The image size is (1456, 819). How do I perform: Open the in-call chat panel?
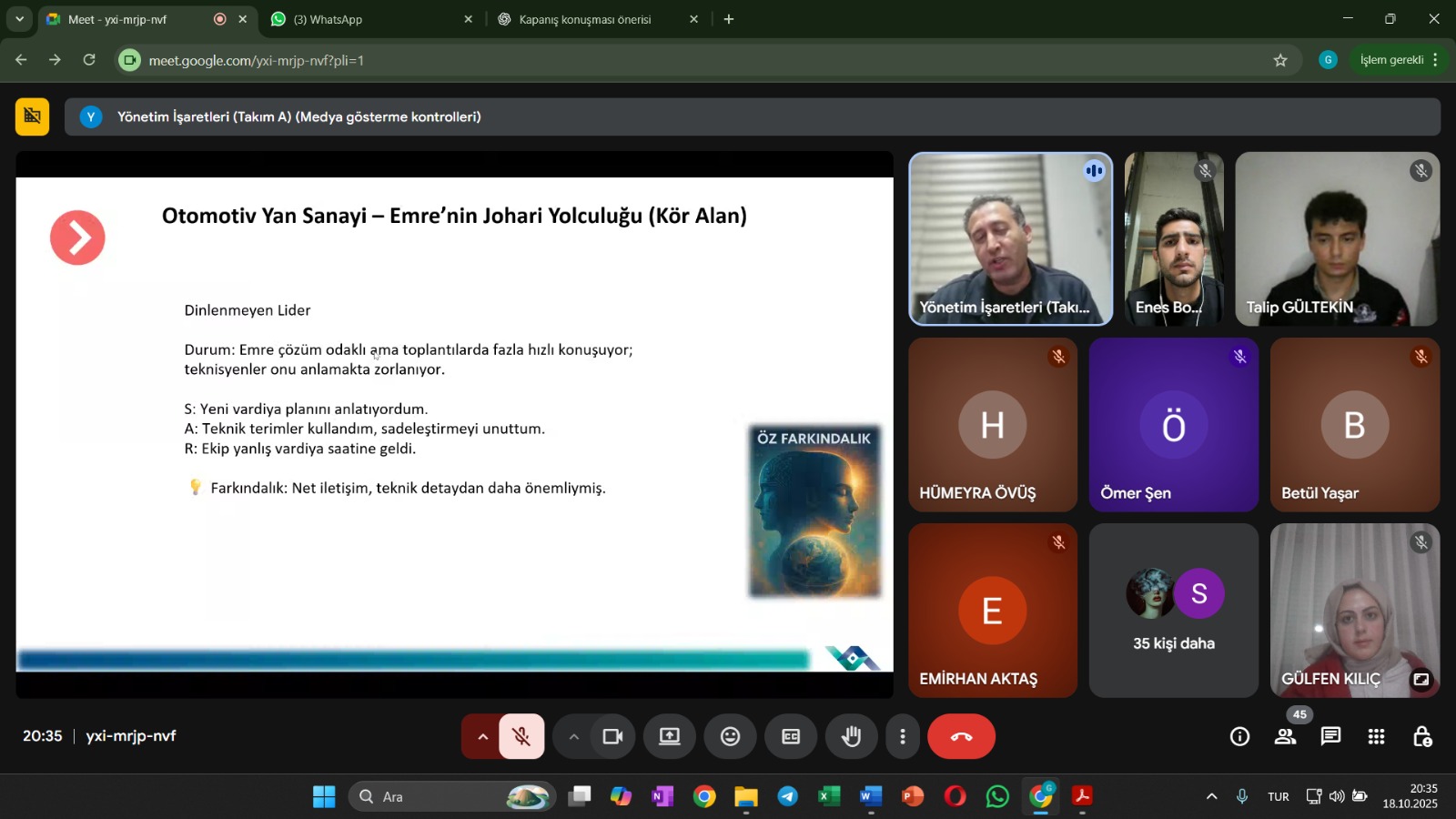pyautogui.click(x=1330, y=736)
